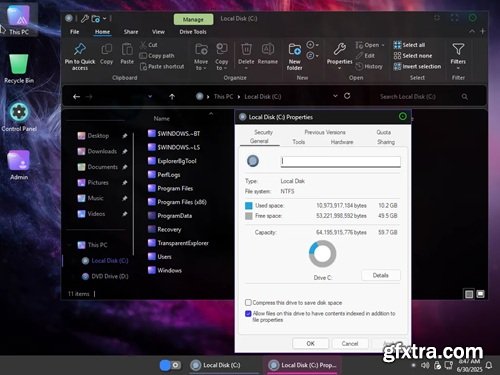The image size is (500, 375).
Task: Open the Drive Tools tab
Action: click(193, 32)
